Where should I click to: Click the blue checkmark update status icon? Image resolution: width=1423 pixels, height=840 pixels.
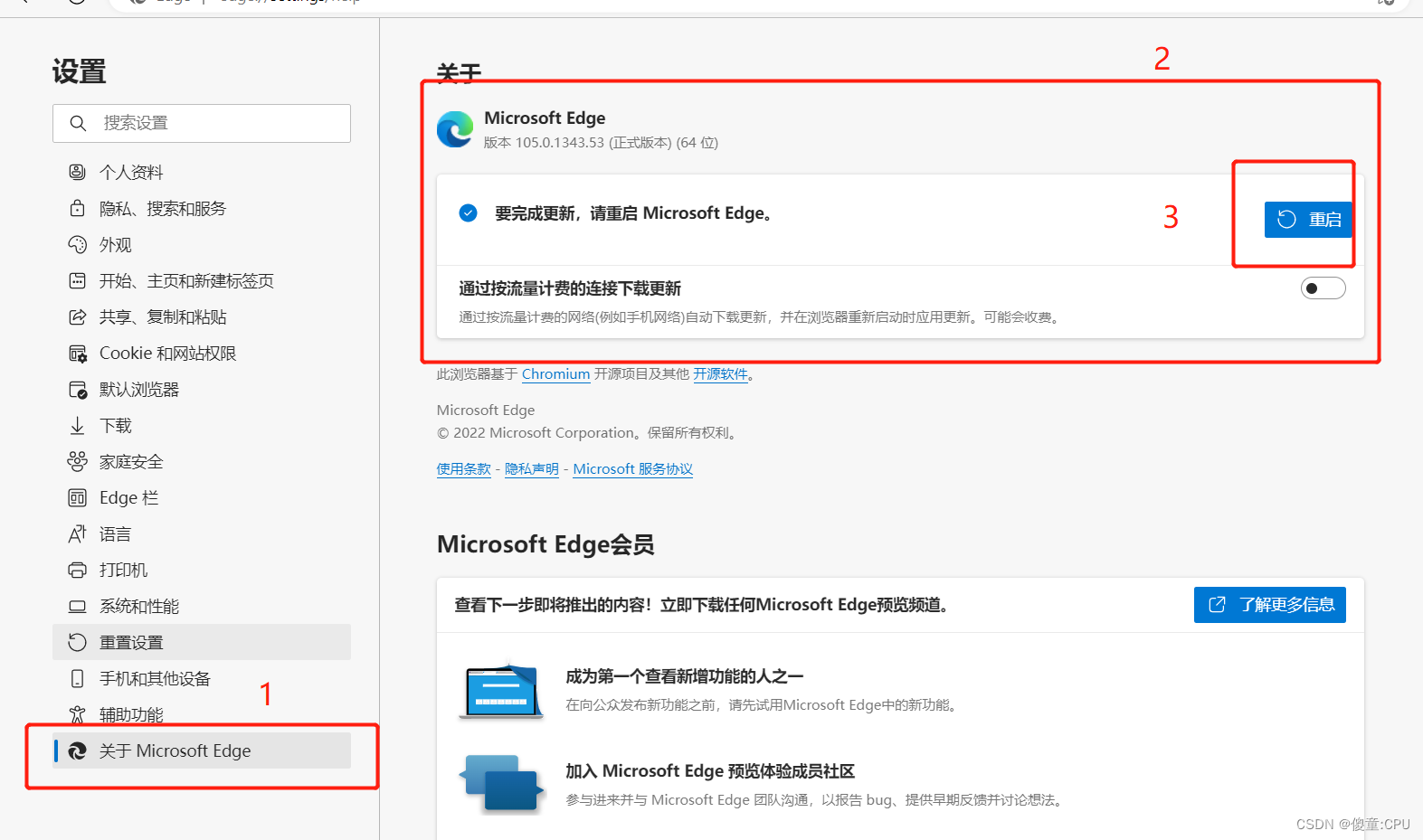[469, 213]
